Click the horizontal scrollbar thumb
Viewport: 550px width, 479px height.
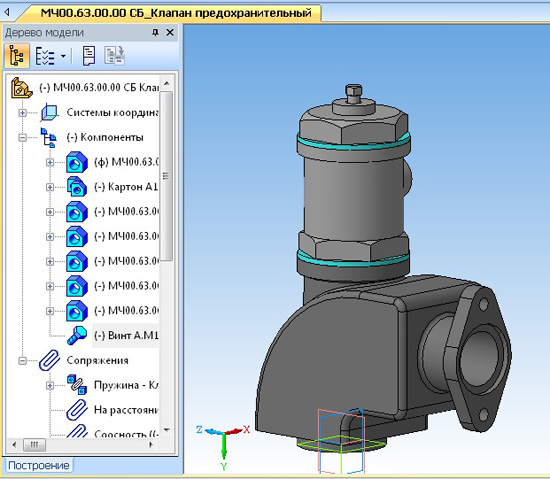coord(34,445)
